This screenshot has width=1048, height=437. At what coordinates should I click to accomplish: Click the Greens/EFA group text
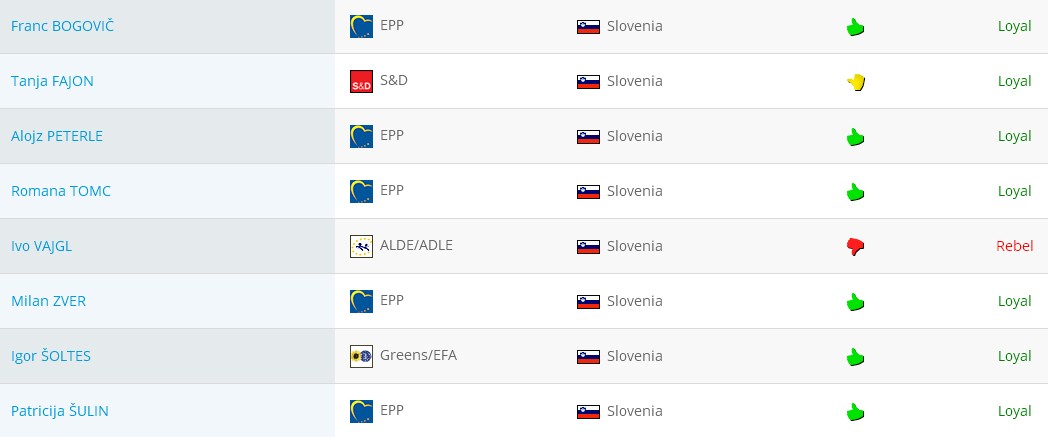(x=418, y=355)
